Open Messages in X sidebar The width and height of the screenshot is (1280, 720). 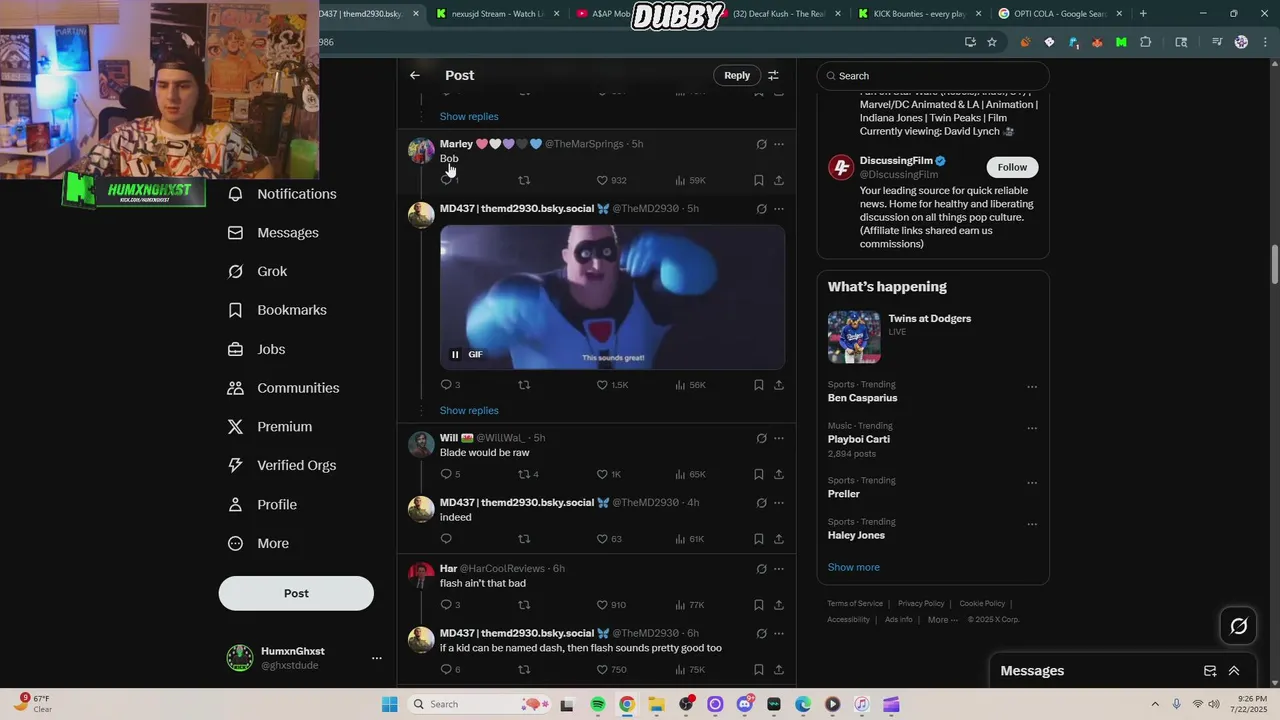point(273,233)
